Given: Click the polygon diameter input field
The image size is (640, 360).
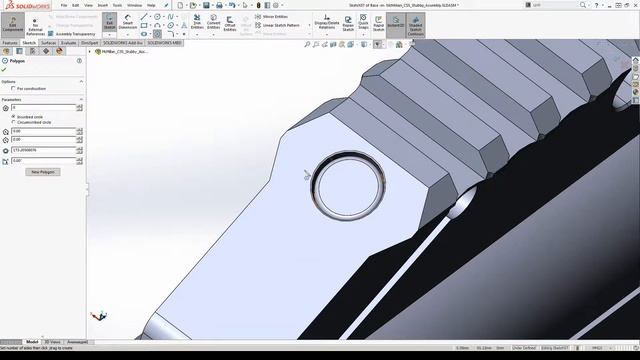Looking at the screenshot, I should (44, 150).
